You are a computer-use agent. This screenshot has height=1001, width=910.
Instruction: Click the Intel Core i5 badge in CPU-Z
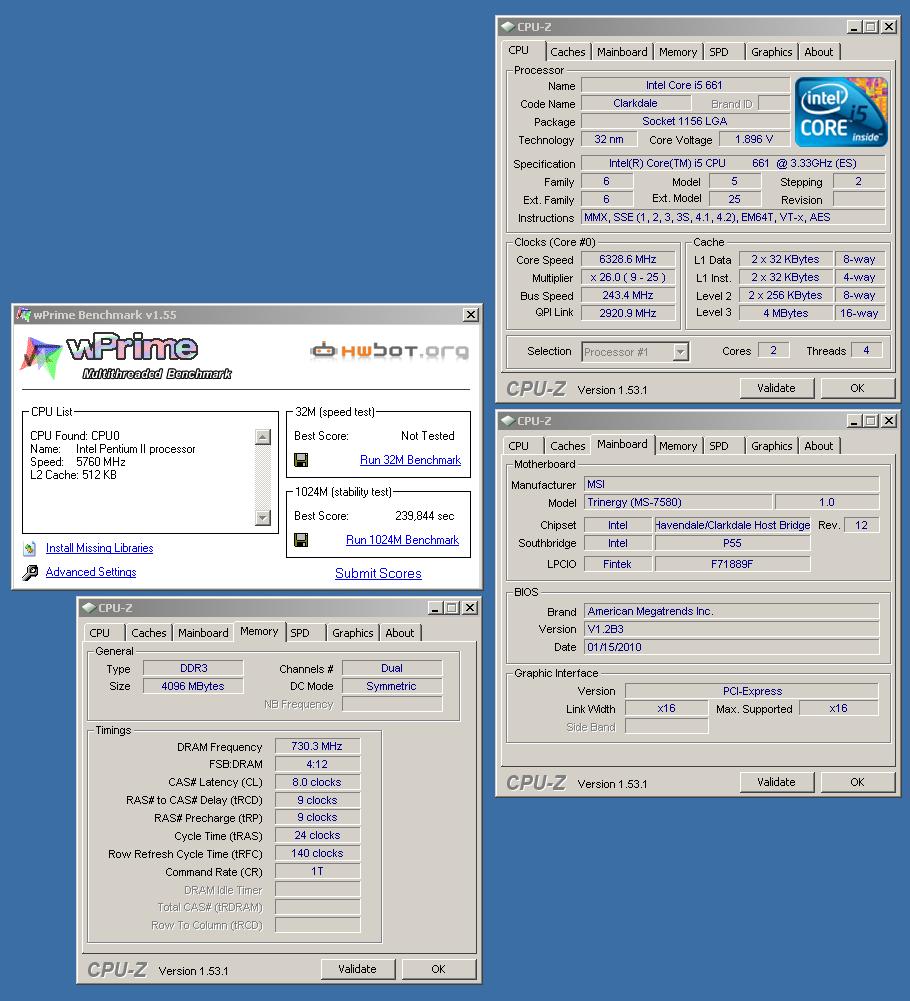pyautogui.click(x=841, y=112)
